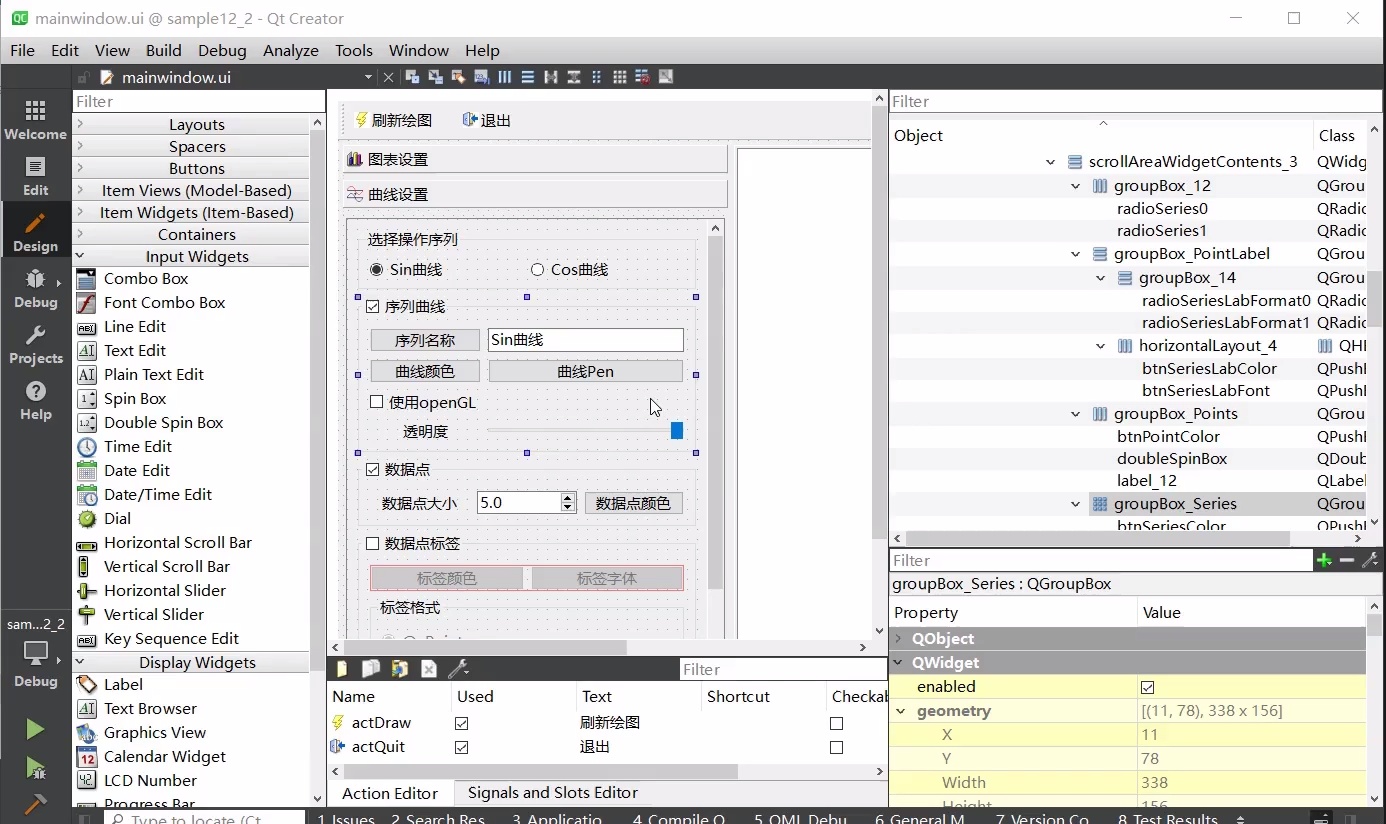
Task: Click the New Action icon in Action Editor
Action: coord(342,668)
